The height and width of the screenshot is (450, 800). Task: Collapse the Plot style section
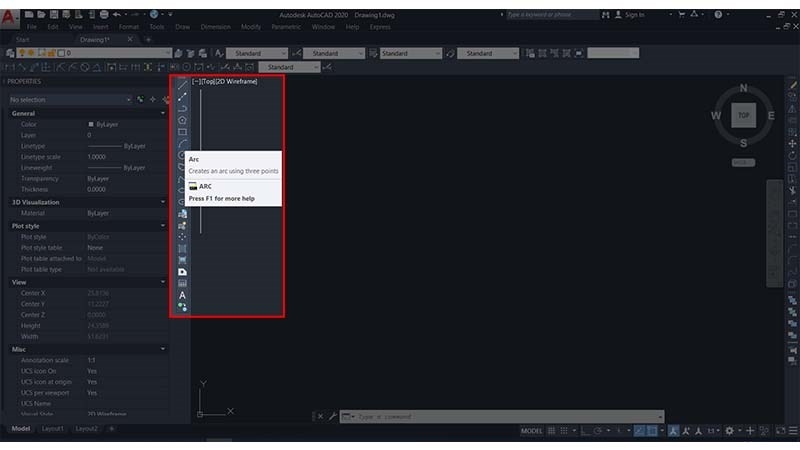(163, 226)
